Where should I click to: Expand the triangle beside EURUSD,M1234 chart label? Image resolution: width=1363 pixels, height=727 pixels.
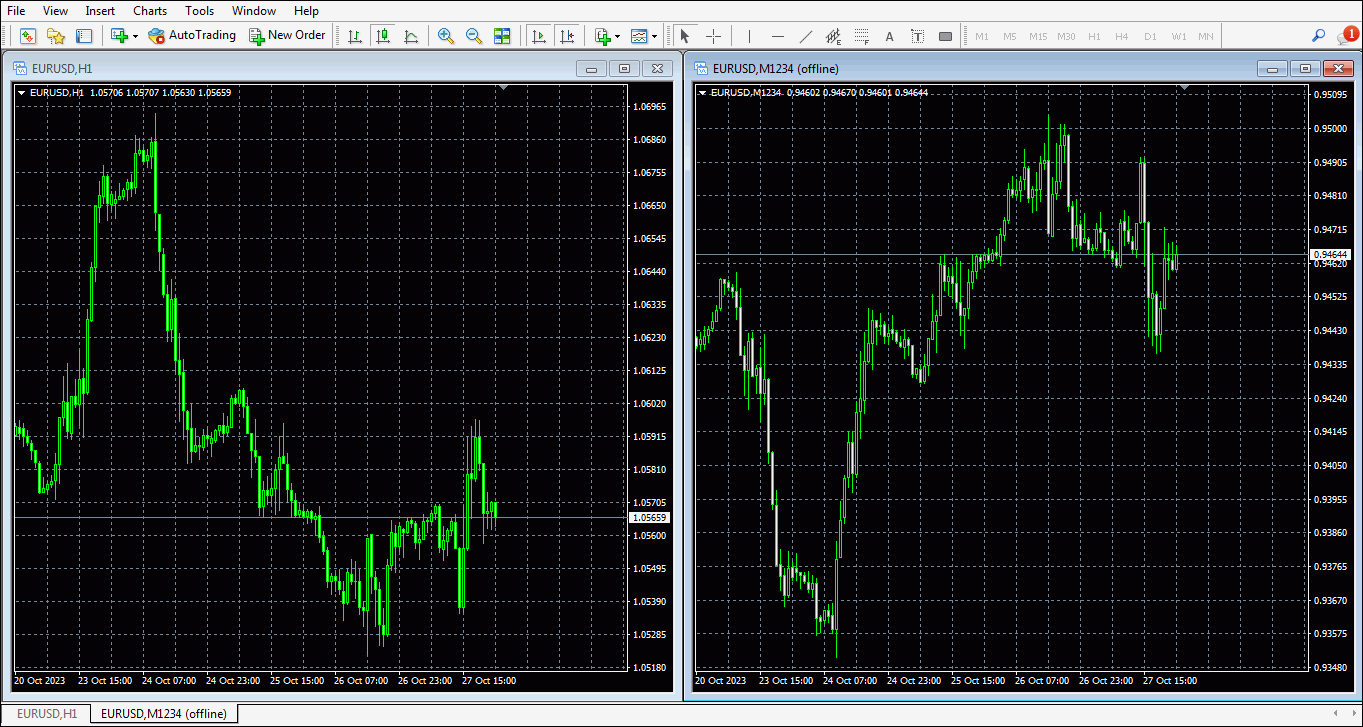702,93
